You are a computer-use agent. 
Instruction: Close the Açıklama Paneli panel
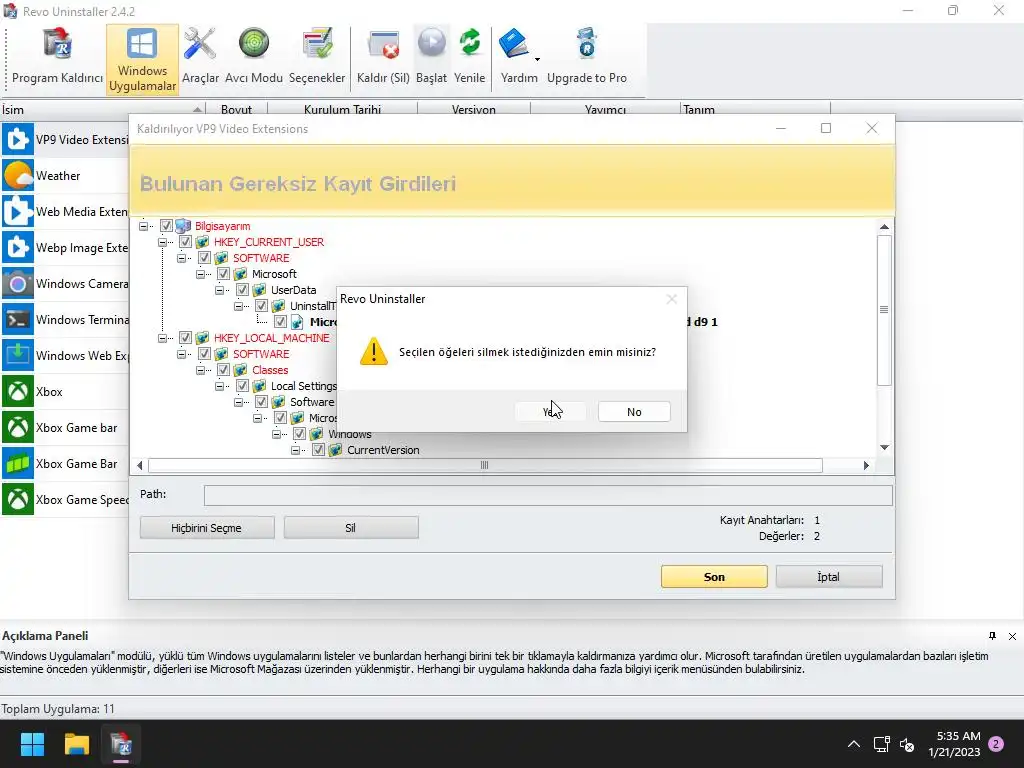coord(1012,636)
